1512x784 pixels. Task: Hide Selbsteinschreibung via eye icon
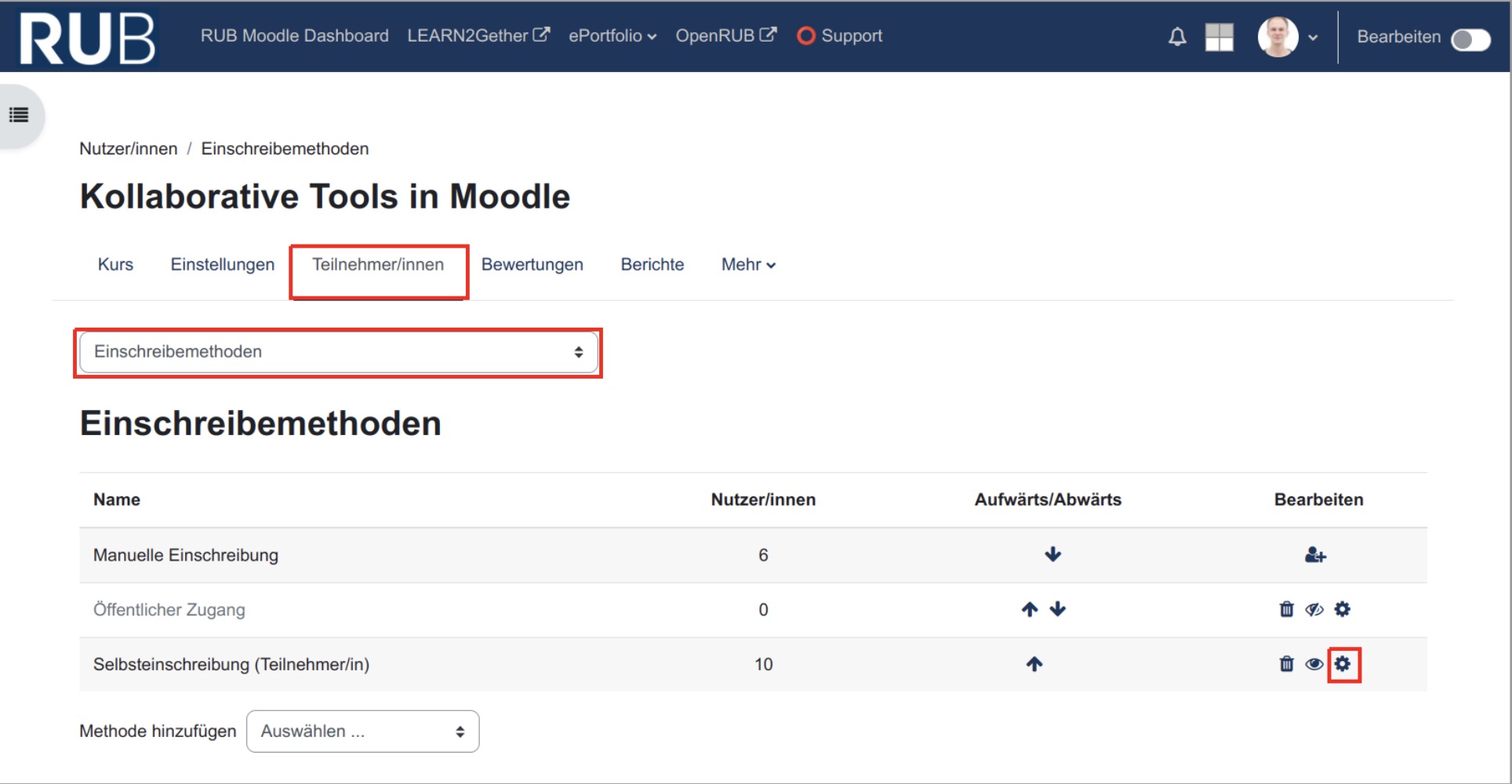[1314, 664]
